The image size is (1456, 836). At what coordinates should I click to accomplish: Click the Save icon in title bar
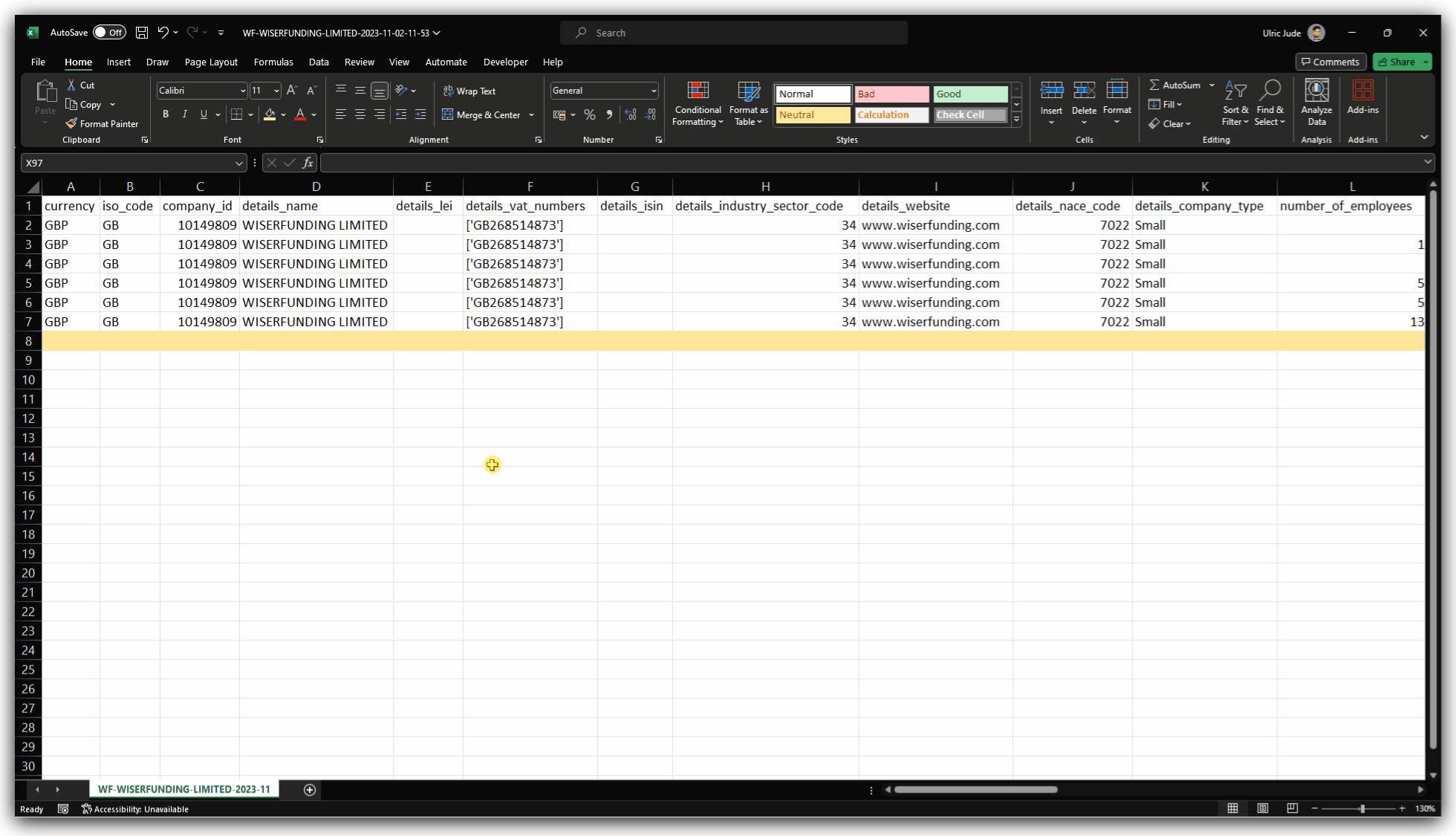[142, 33]
